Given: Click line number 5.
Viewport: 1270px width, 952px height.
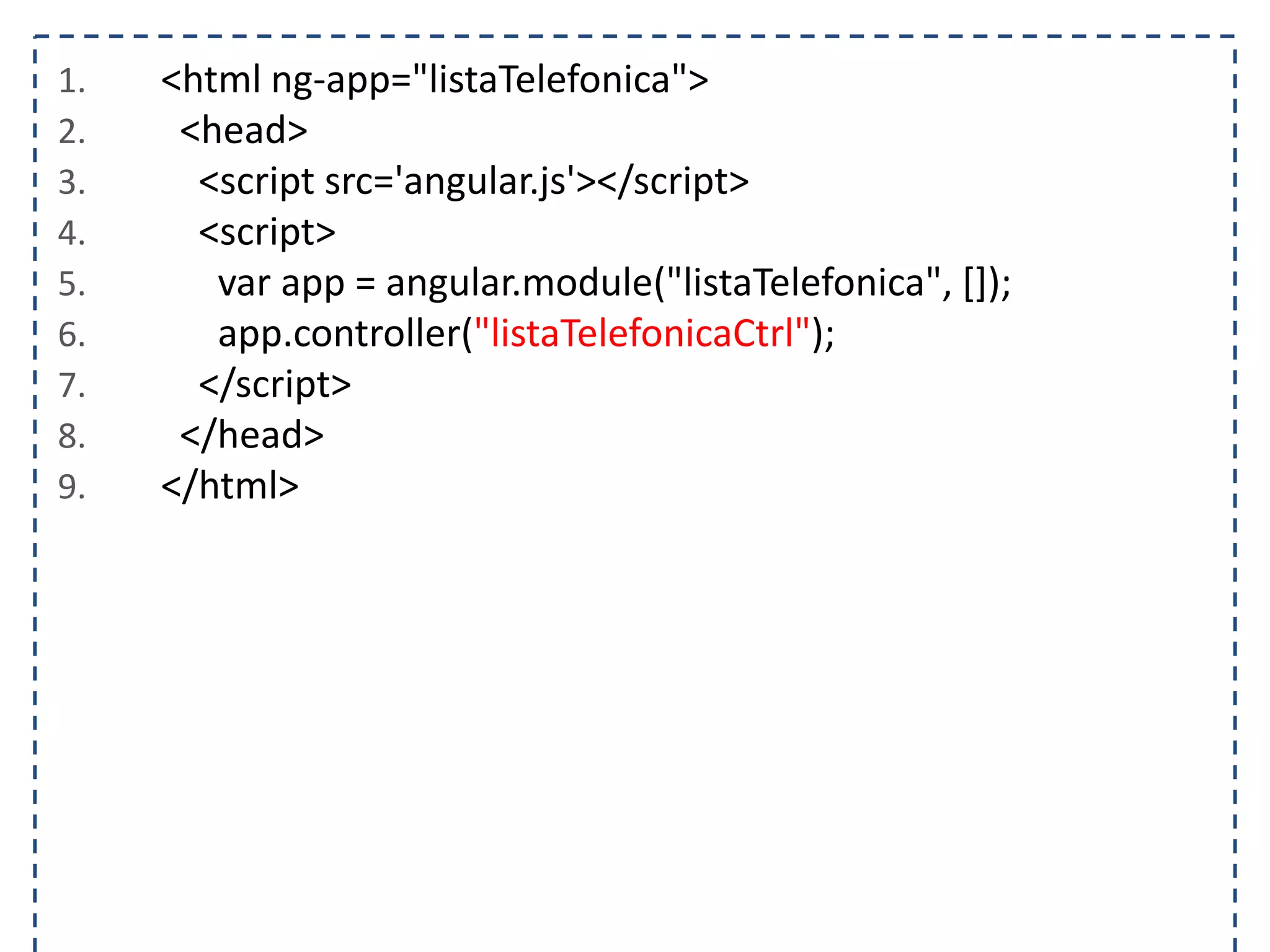Looking at the screenshot, I should (72, 284).
